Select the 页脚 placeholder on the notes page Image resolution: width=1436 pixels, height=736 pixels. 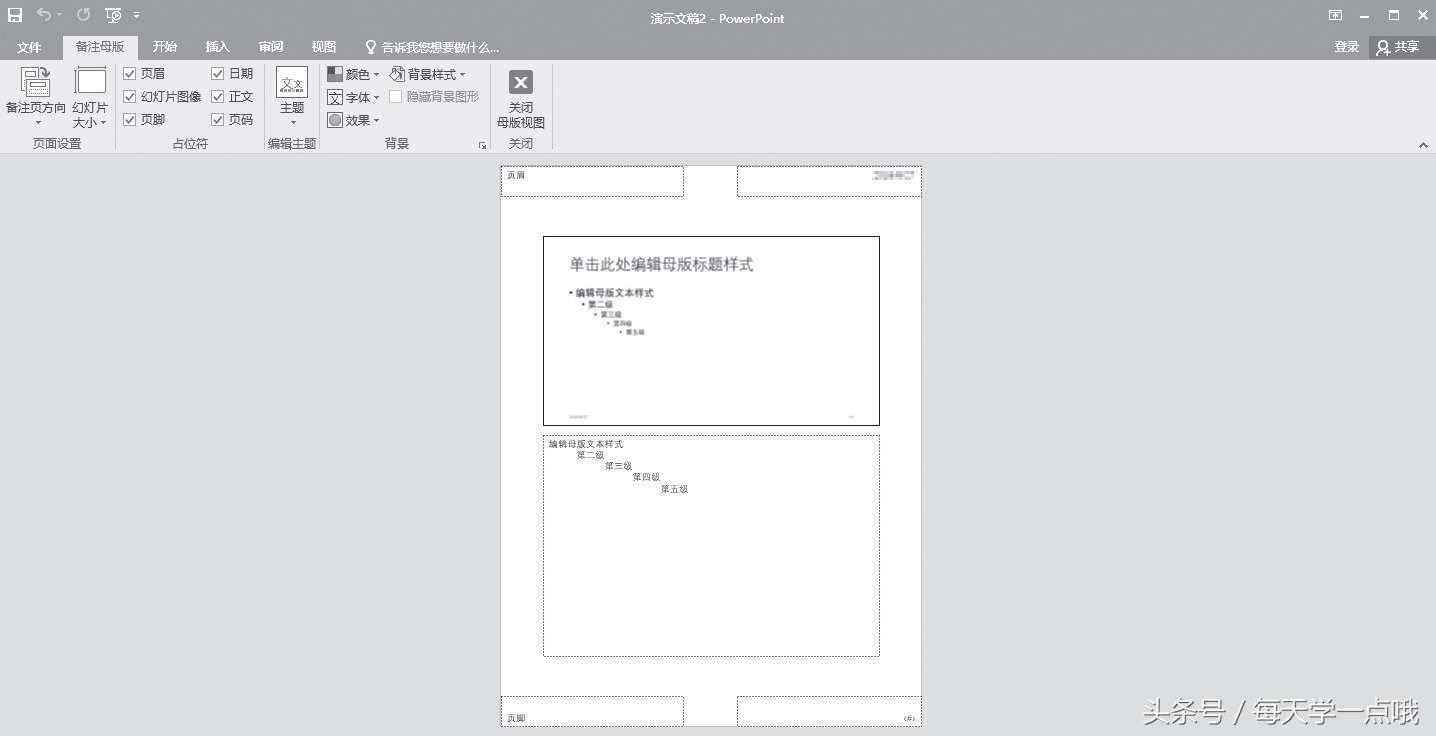[591, 710]
